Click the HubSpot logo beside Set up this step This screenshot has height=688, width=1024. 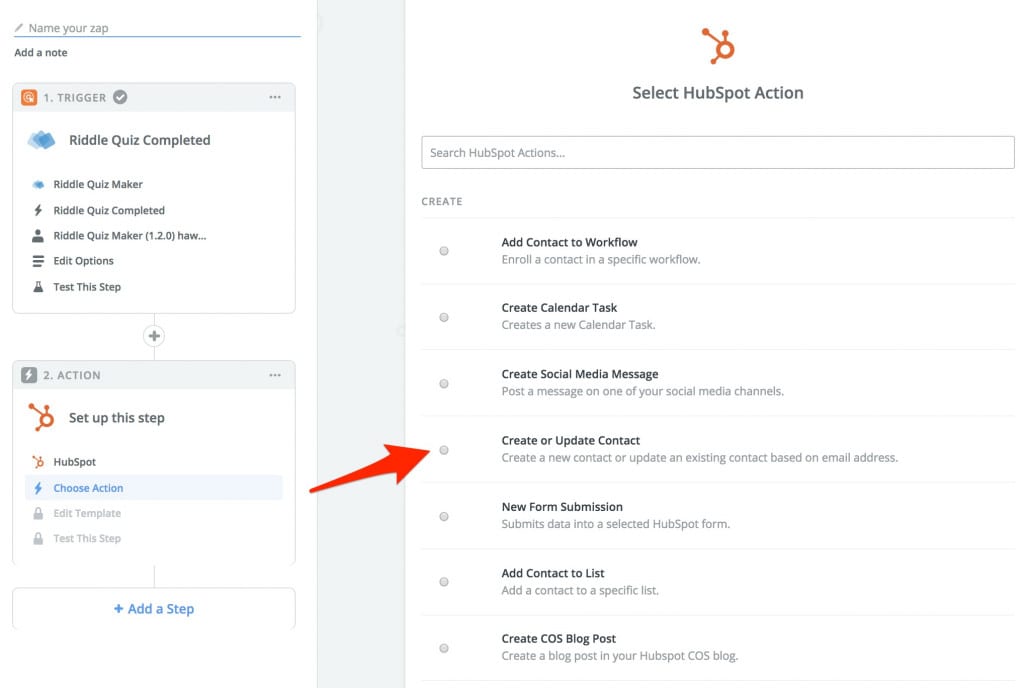click(41, 417)
